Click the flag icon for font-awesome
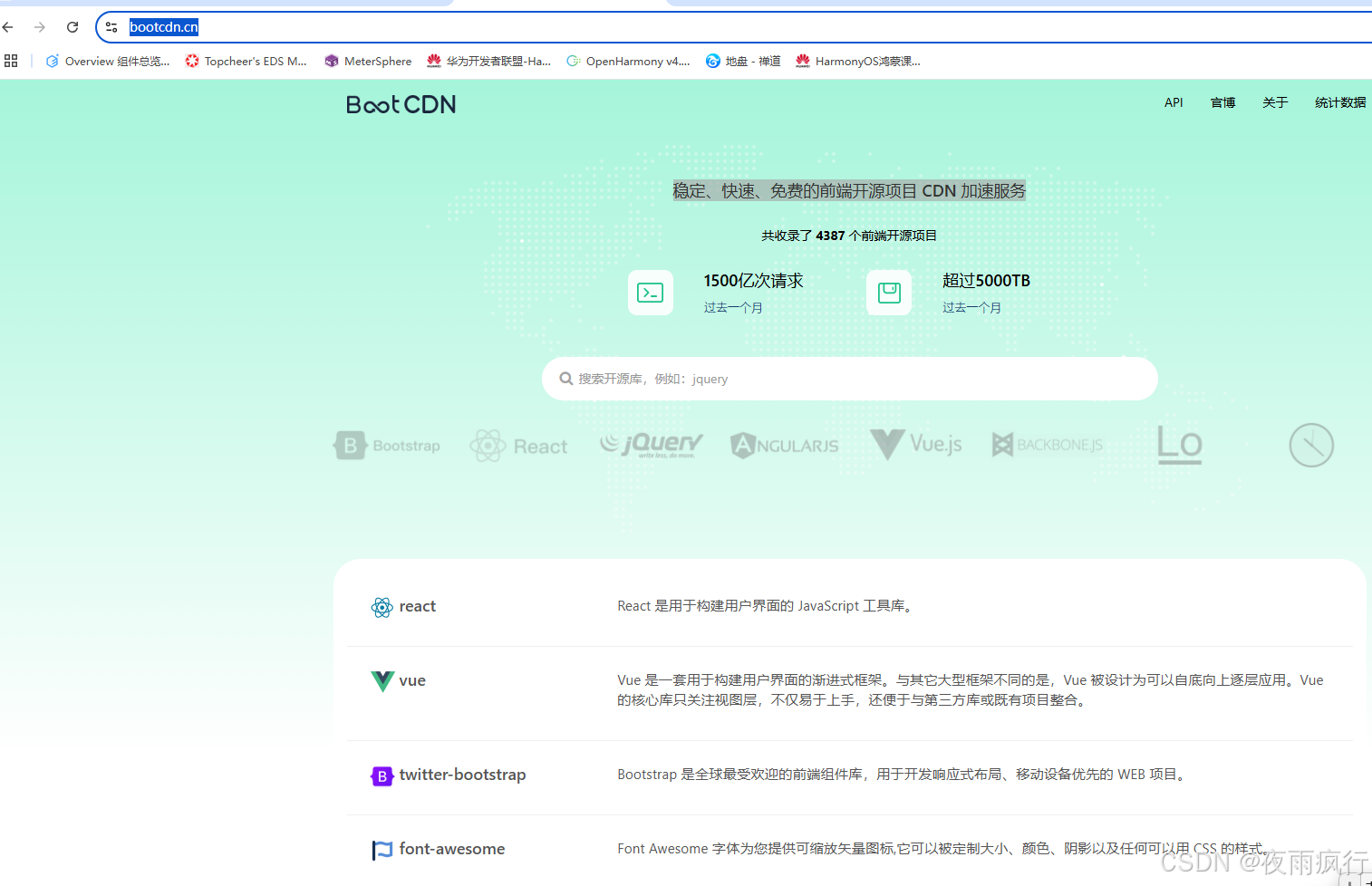 382,851
